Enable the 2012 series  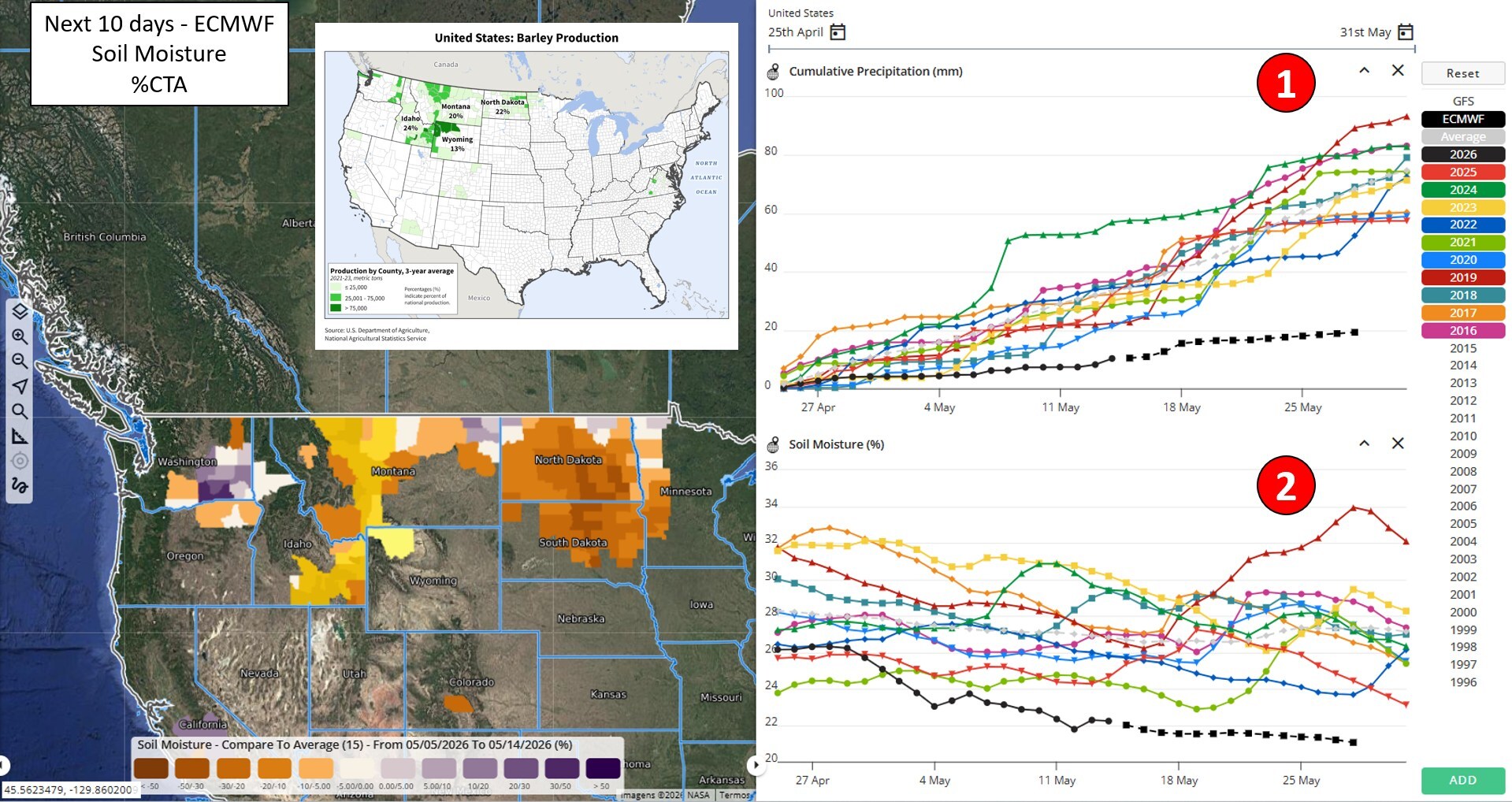click(1463, 400)
